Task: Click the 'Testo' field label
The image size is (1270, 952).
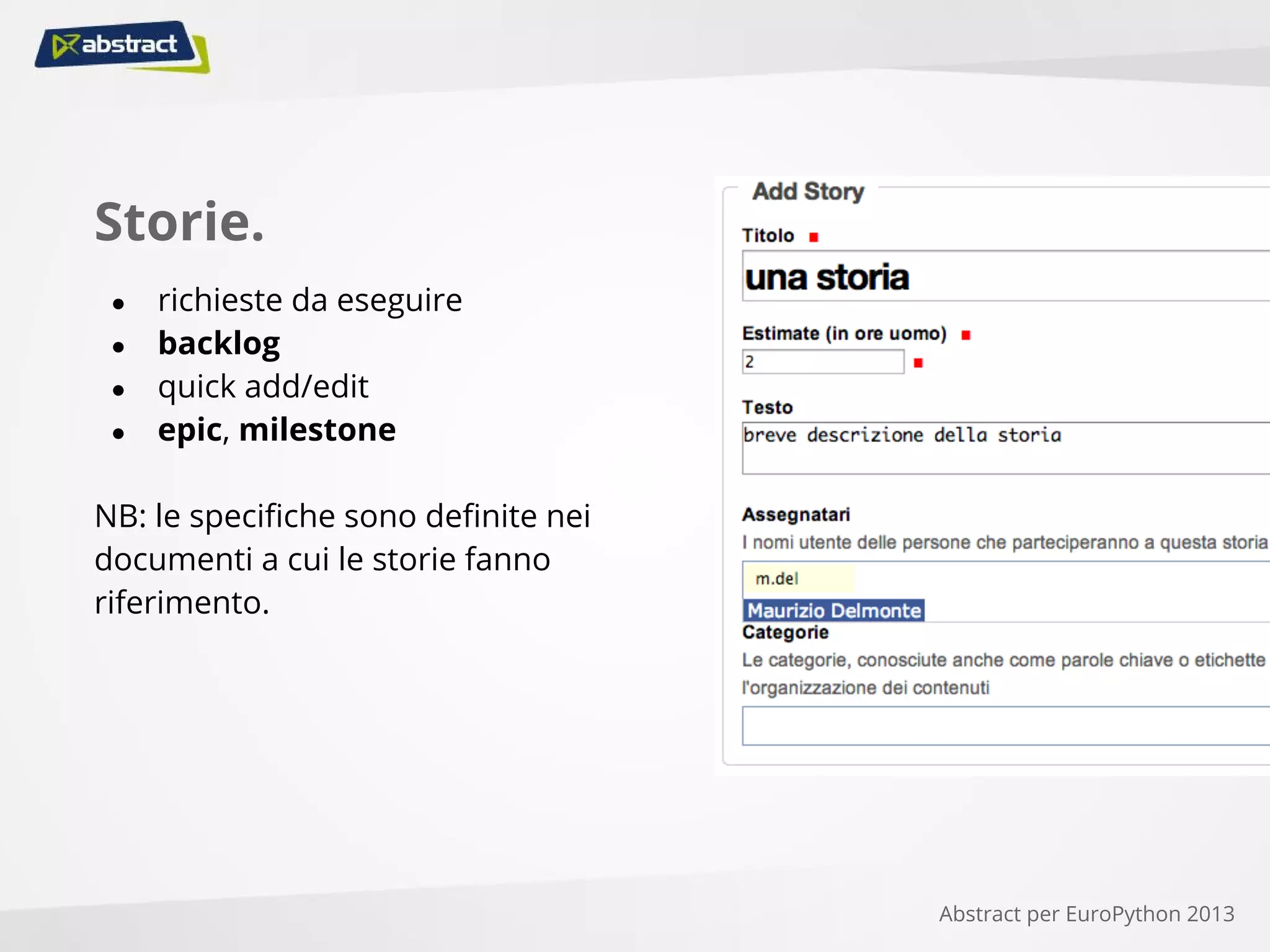Action: point(767,407)
